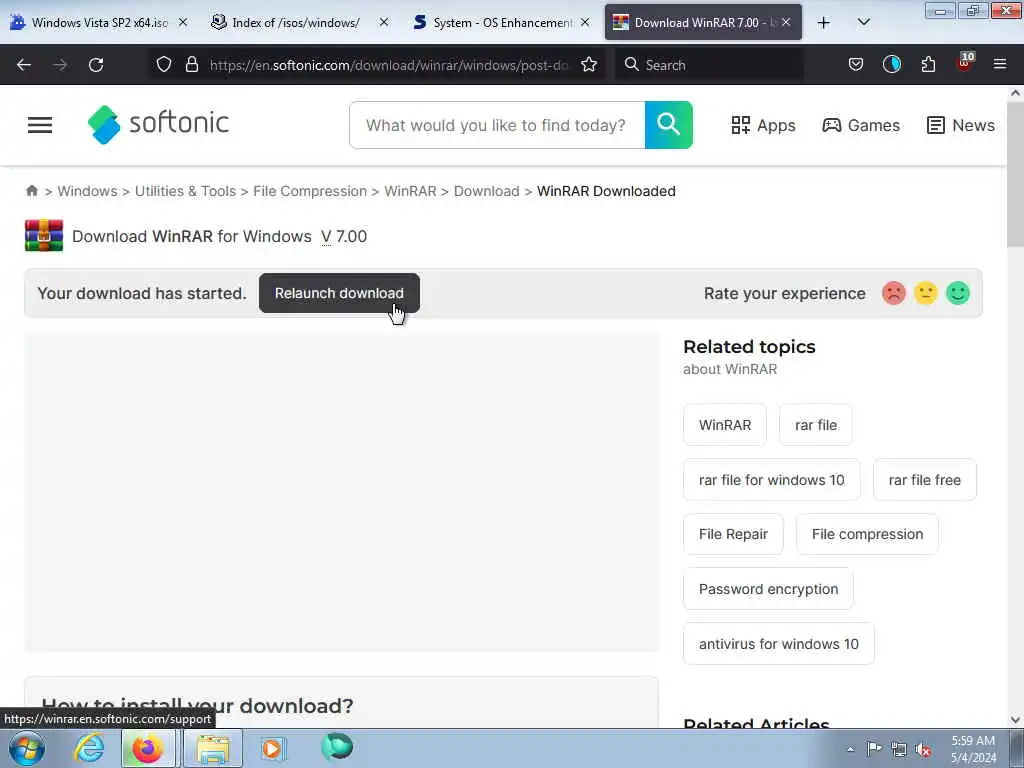Click Utilities & Tools breadcrumb link

pyautogui.click(x=185, y=191)
